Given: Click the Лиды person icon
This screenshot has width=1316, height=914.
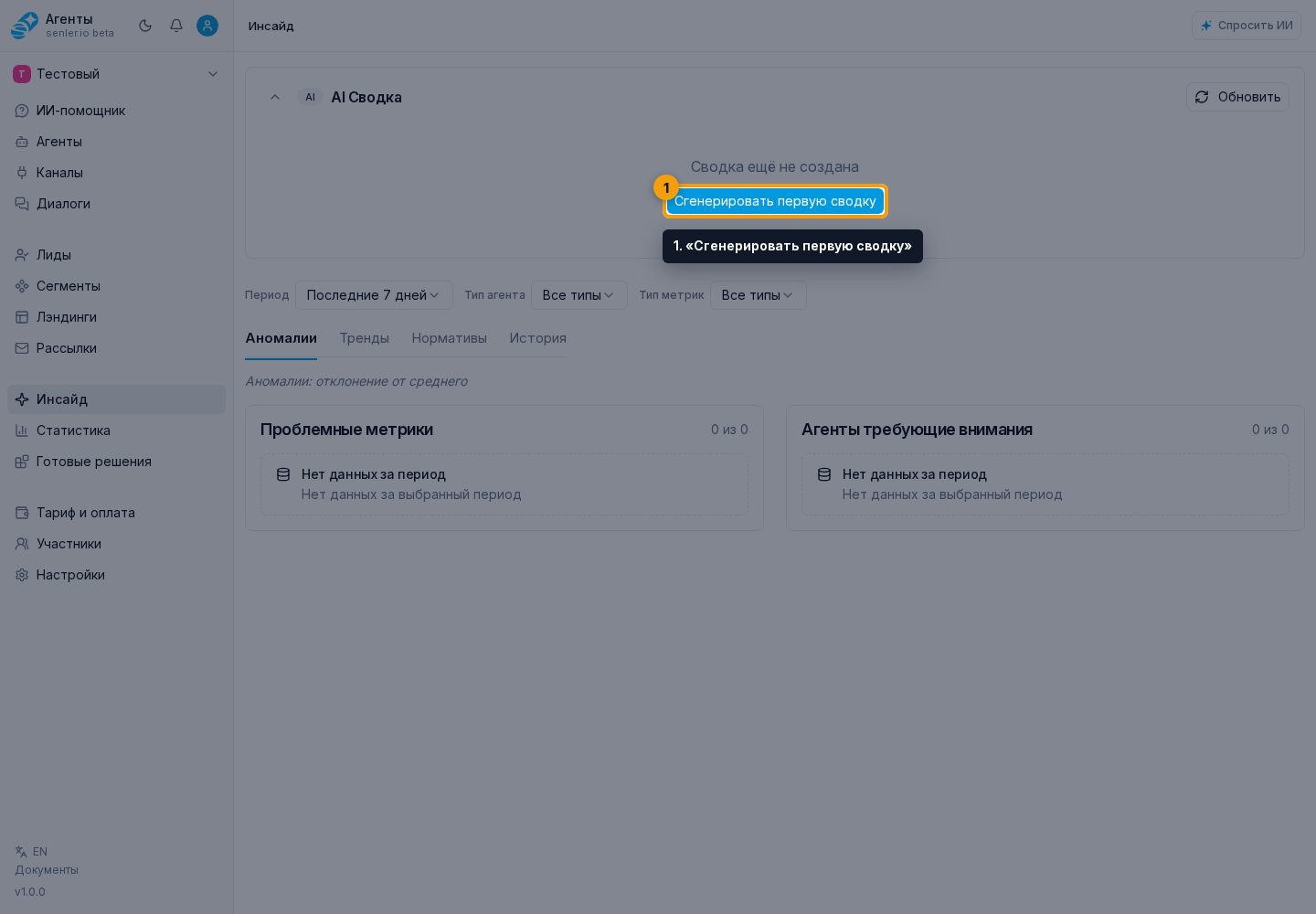Looking at the screenshot, I should click(x=22, y=255).
